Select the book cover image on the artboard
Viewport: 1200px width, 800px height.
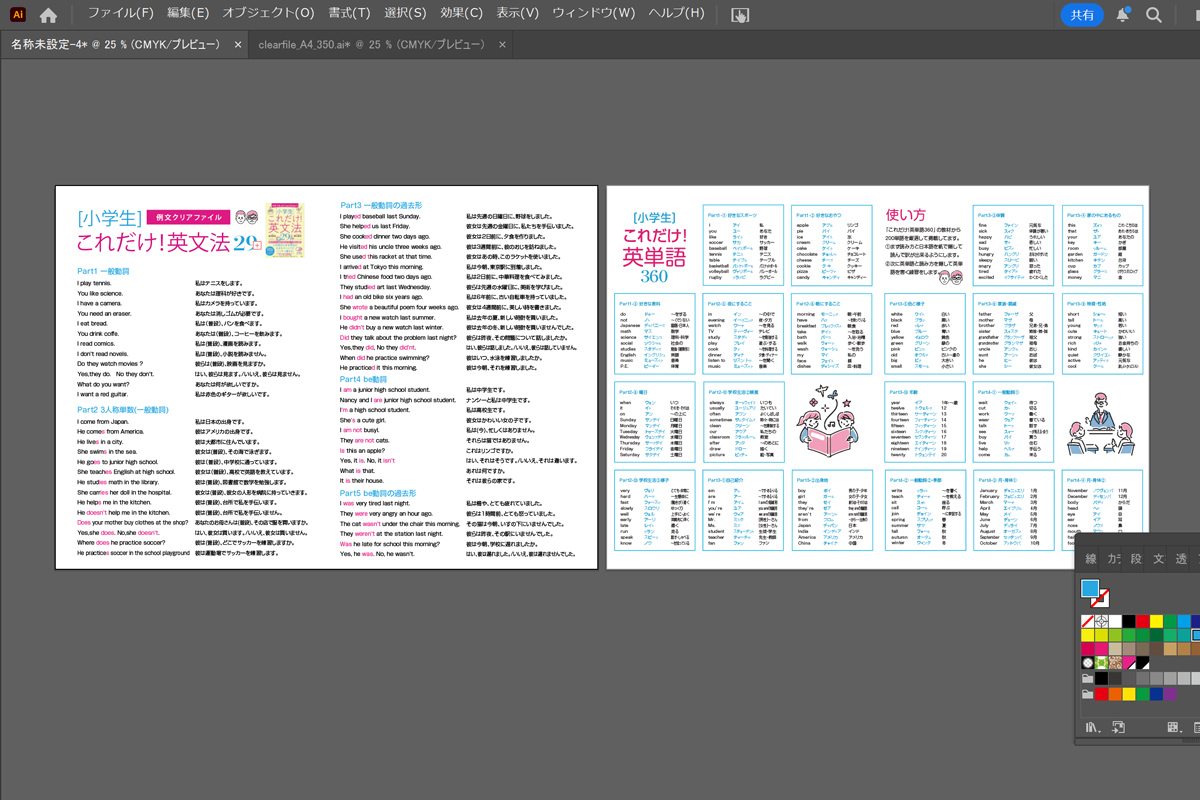coord(285,230)
